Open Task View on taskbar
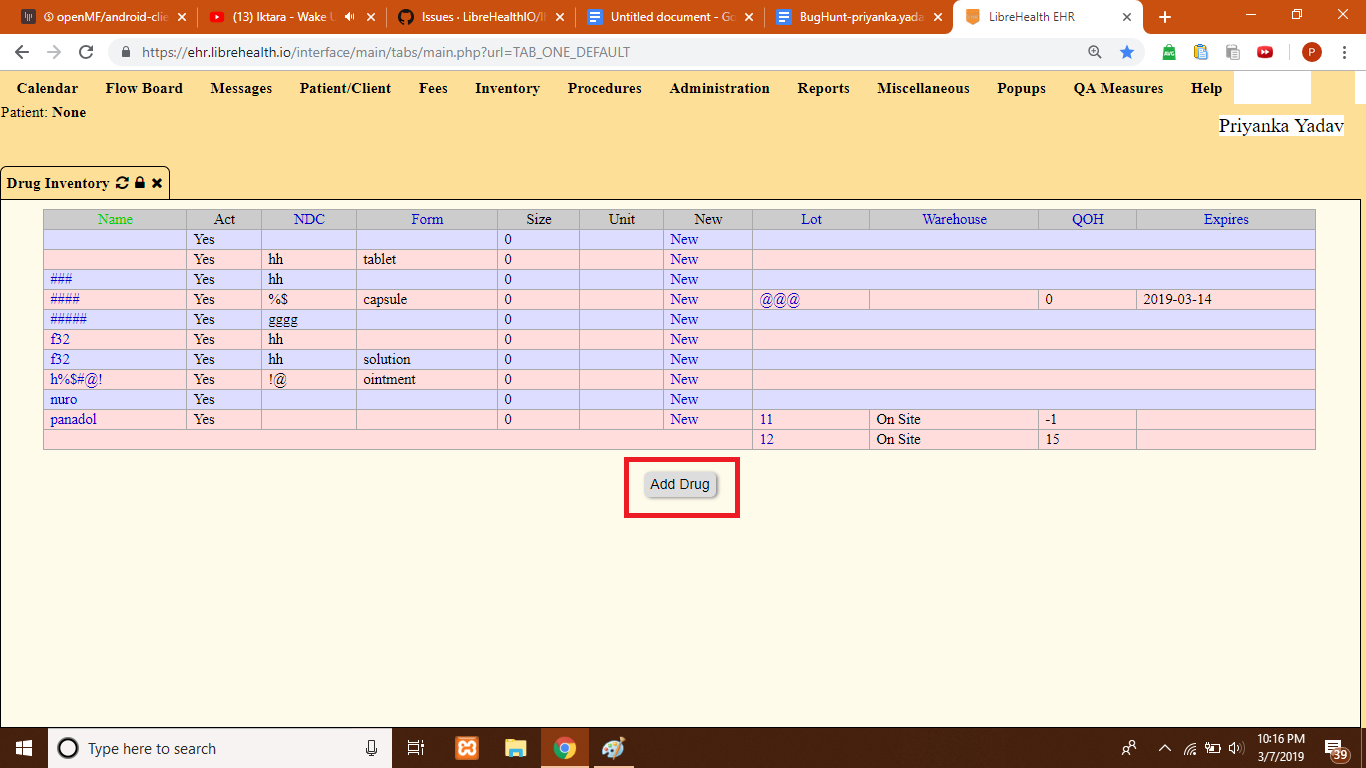This screenshot has width=1366, height=768. coord(417,748)
